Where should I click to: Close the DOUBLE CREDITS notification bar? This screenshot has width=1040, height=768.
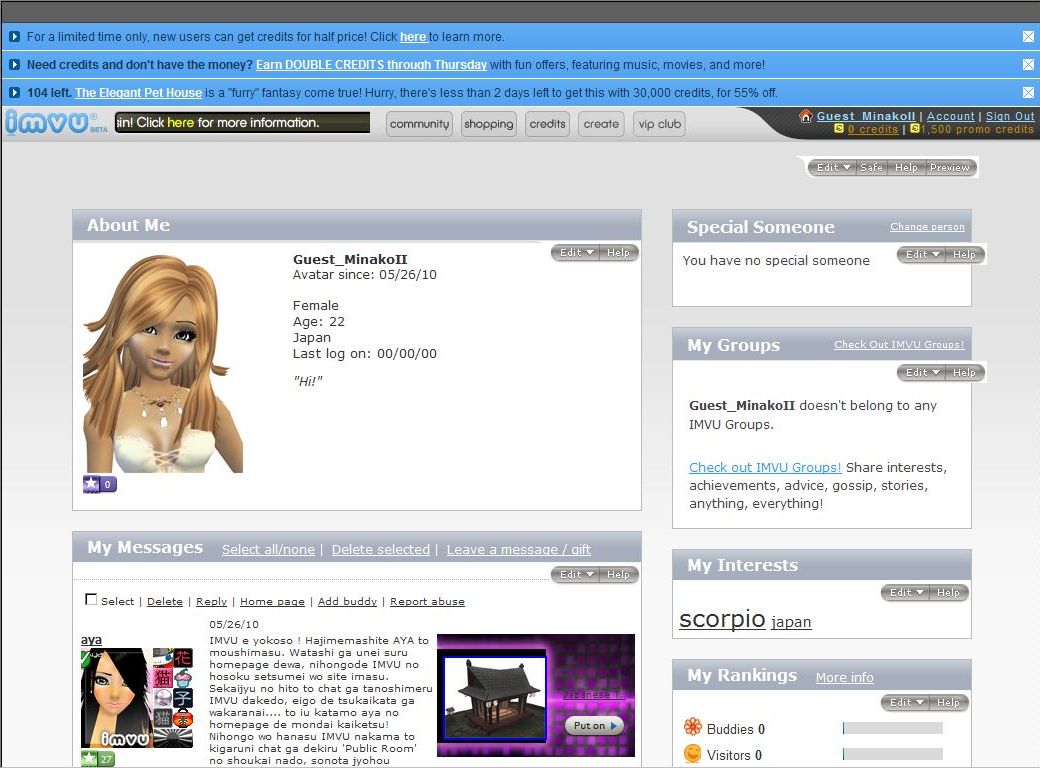[1028, 64]
